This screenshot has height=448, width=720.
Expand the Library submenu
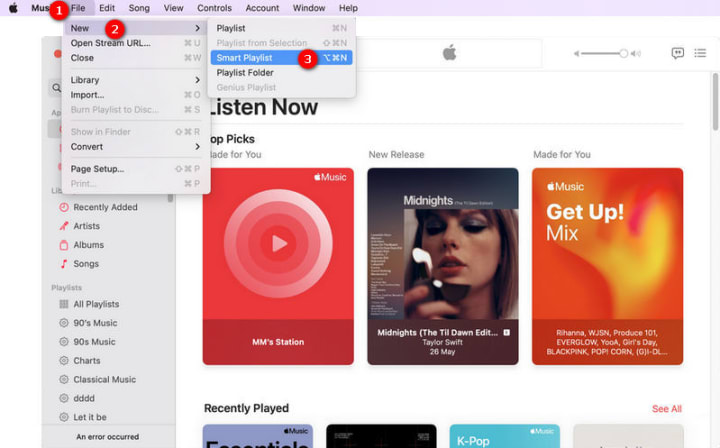click(136, 80)
